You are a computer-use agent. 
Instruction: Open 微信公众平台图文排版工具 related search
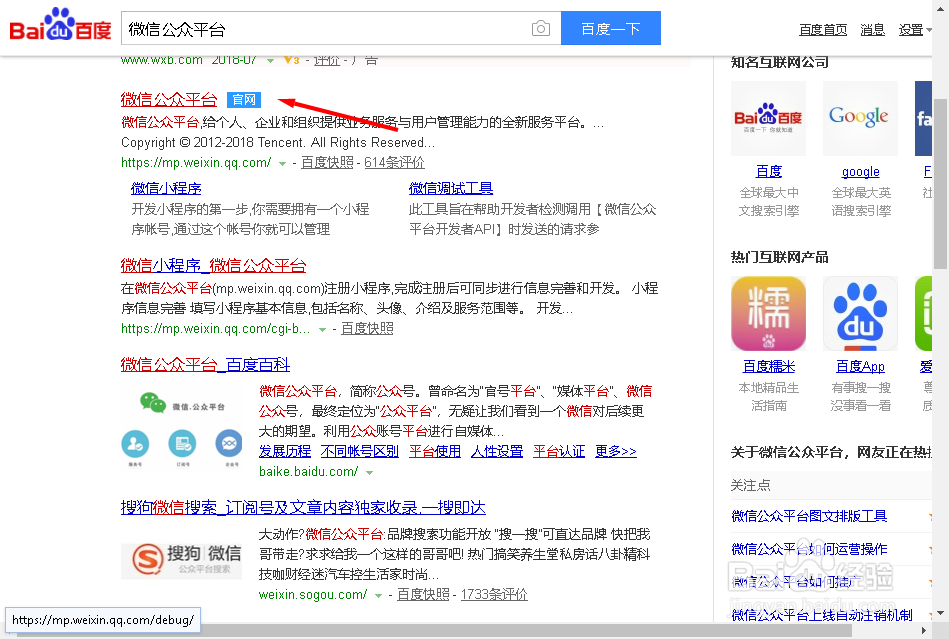tap(809, 516)
